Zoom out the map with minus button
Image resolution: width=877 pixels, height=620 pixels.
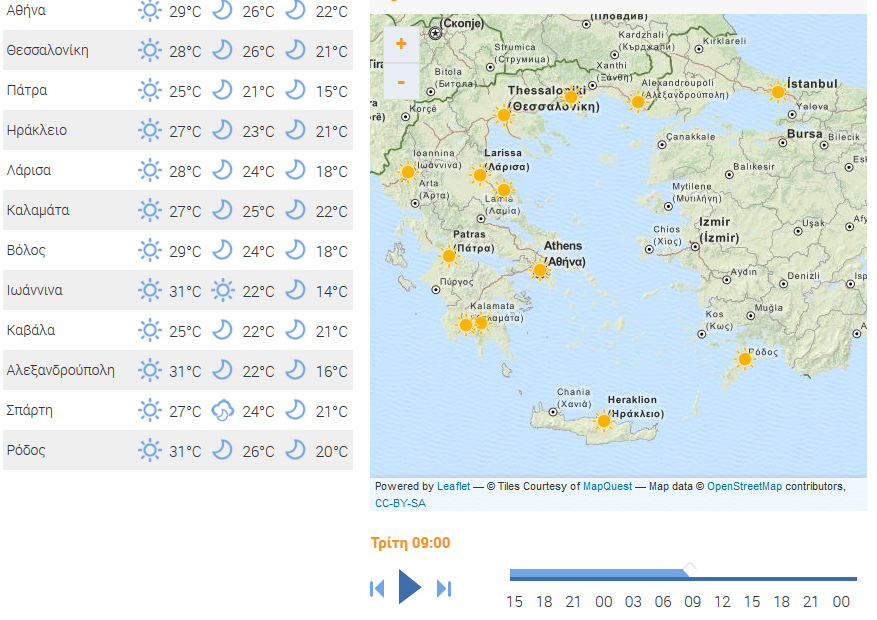tap(401, 81)
